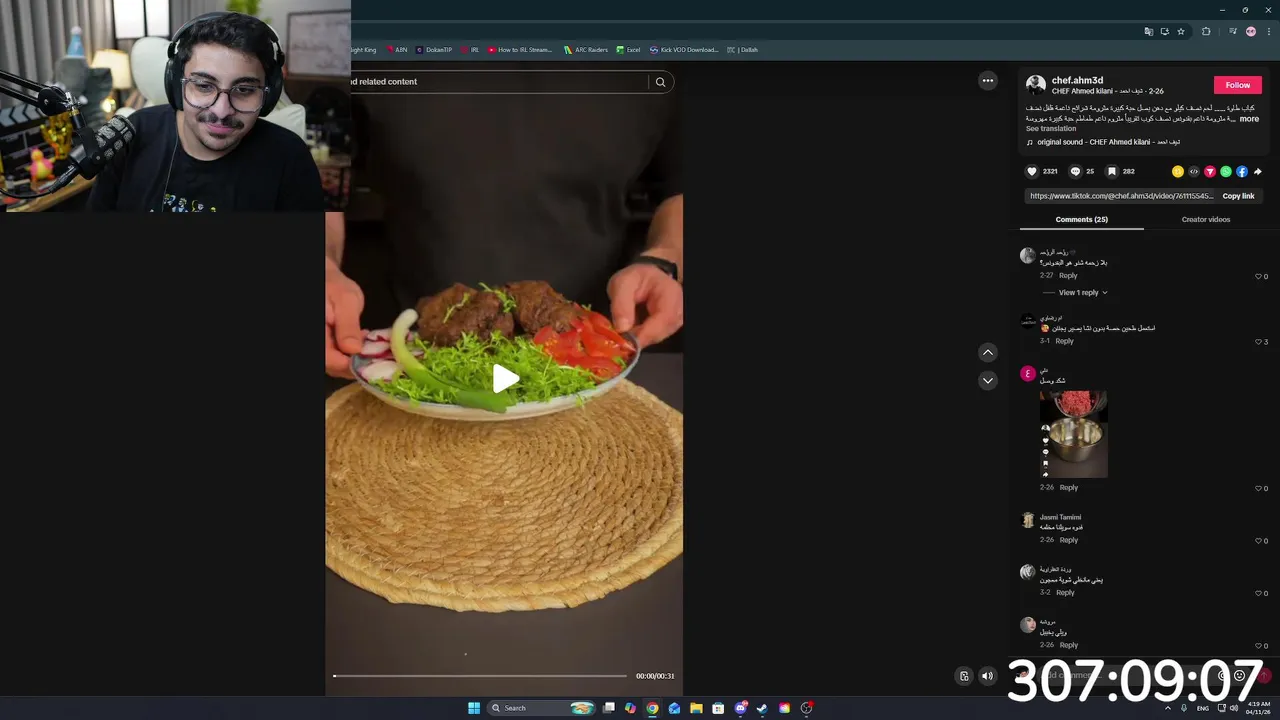Like the comment with attached image
This screenshot has width=1280, height=720.
pos(1259,489)
